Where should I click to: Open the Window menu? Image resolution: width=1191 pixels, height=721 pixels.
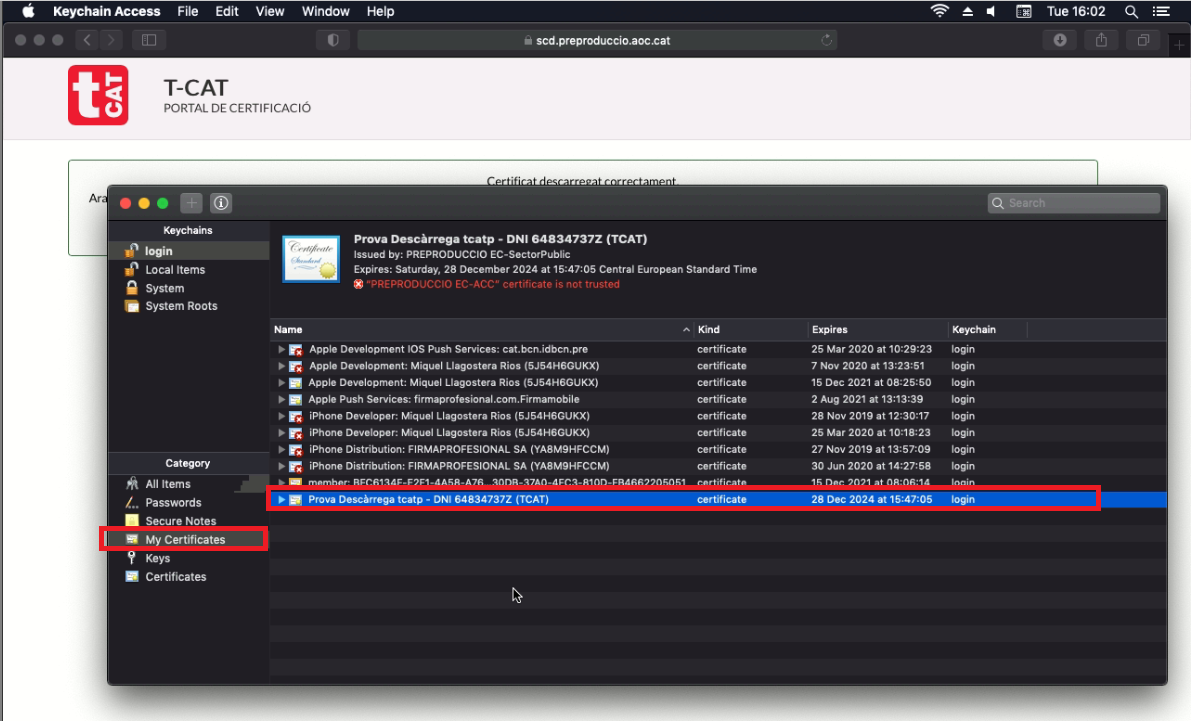pyautogui.click(x=326, y=11)
